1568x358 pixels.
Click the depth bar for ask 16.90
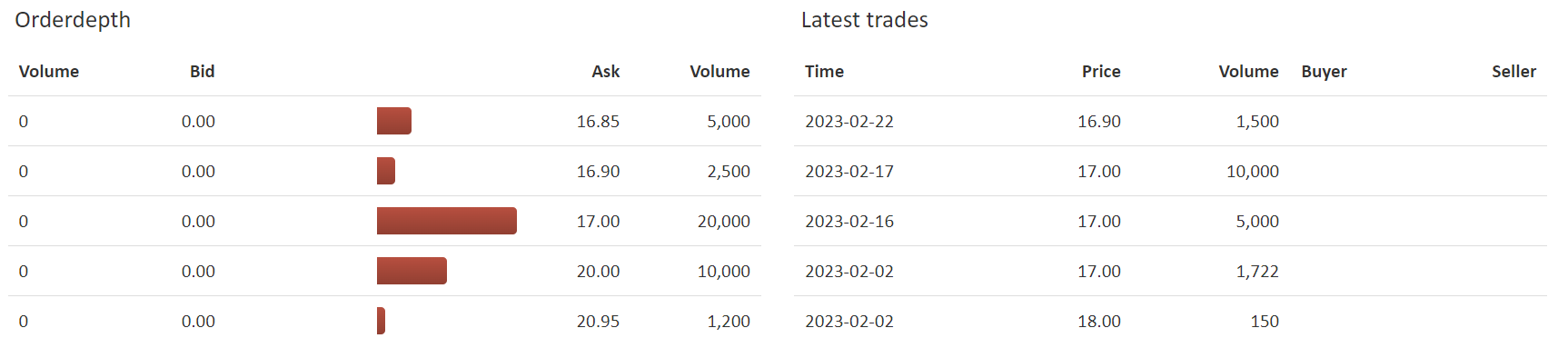coord(386,171)
